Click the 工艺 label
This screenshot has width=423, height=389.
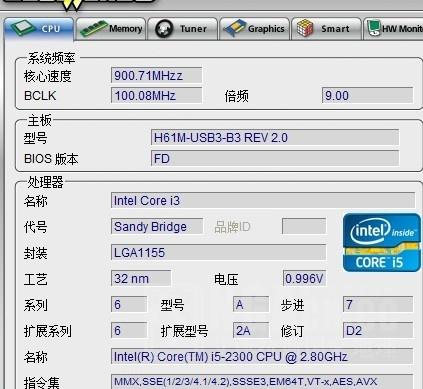36,279
